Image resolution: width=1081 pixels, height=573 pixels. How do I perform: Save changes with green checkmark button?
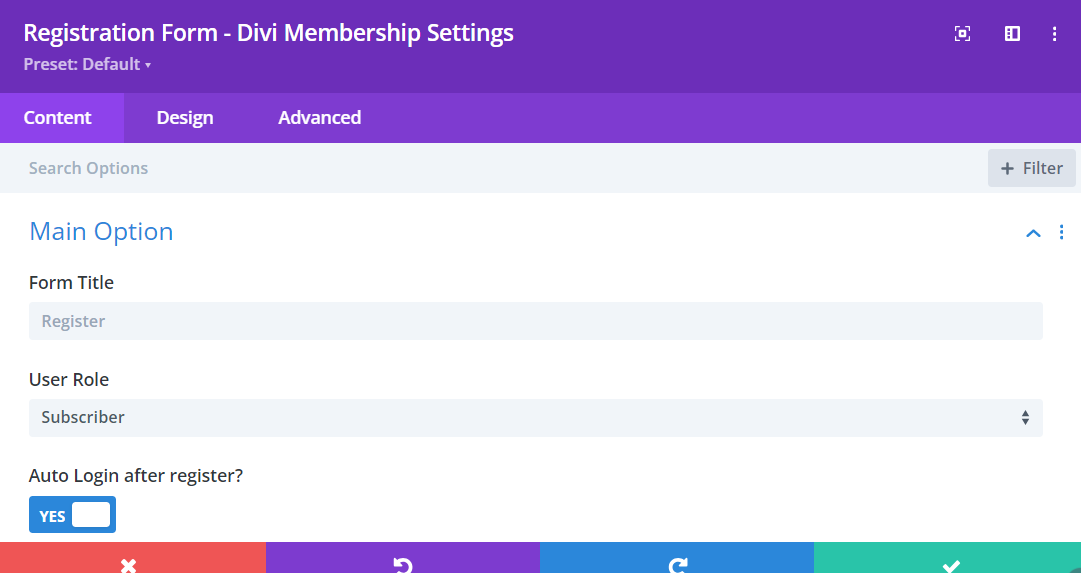coord(947,558)
